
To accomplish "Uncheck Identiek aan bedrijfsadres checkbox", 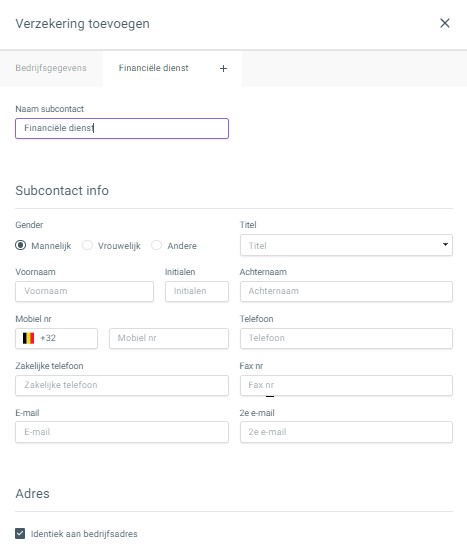I will pos(20,534).
